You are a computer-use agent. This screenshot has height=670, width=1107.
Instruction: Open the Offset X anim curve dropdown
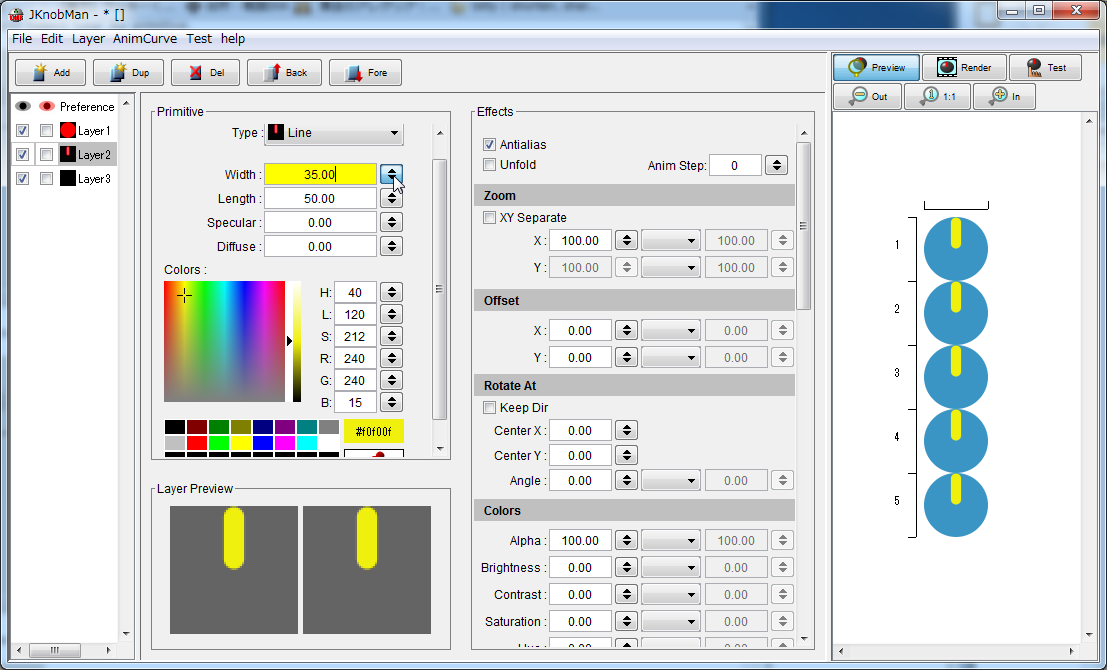click(x=671, y=330)
